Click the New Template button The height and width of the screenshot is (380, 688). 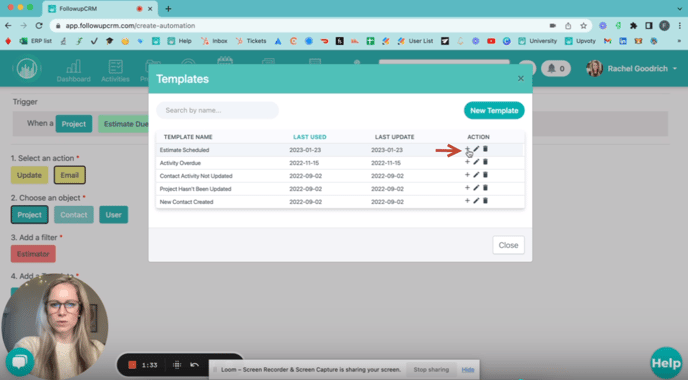pyautogui.click(x=494, y=111)
